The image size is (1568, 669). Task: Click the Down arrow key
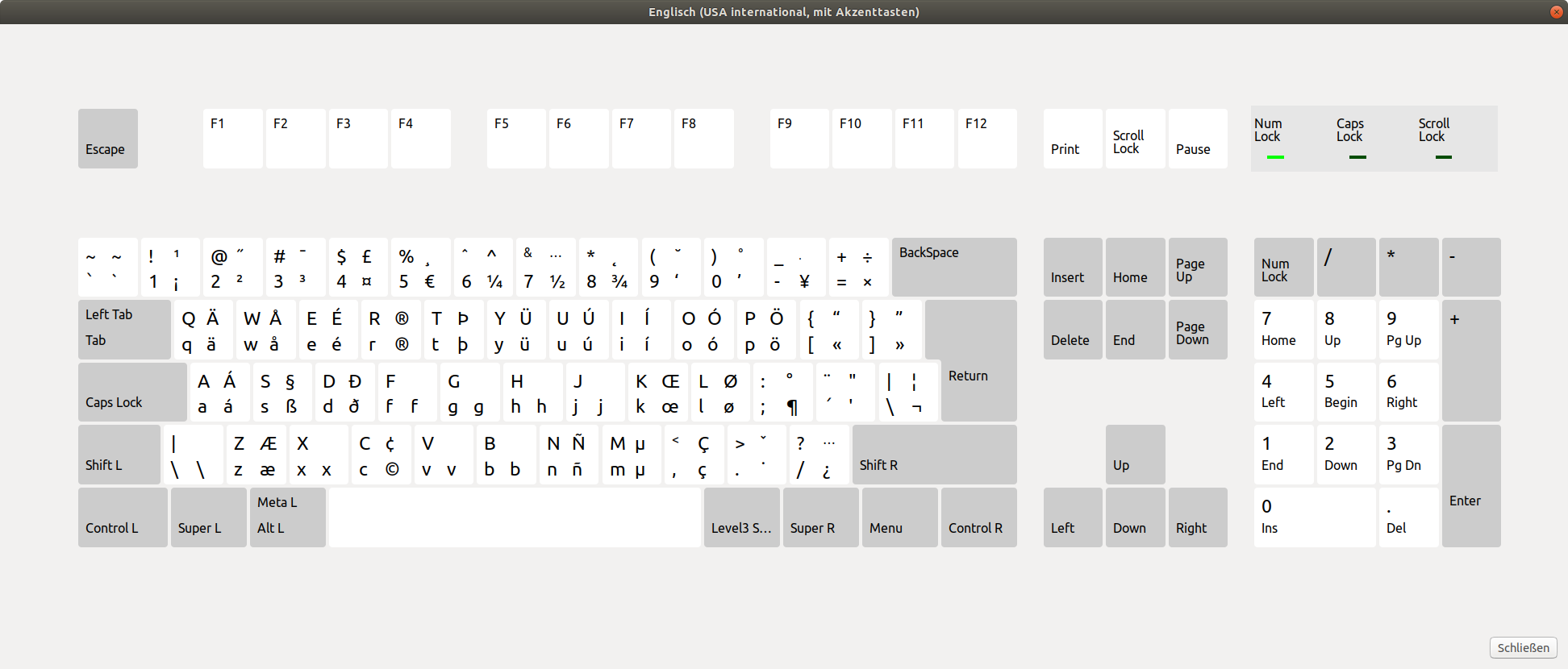coord(1136,517)
